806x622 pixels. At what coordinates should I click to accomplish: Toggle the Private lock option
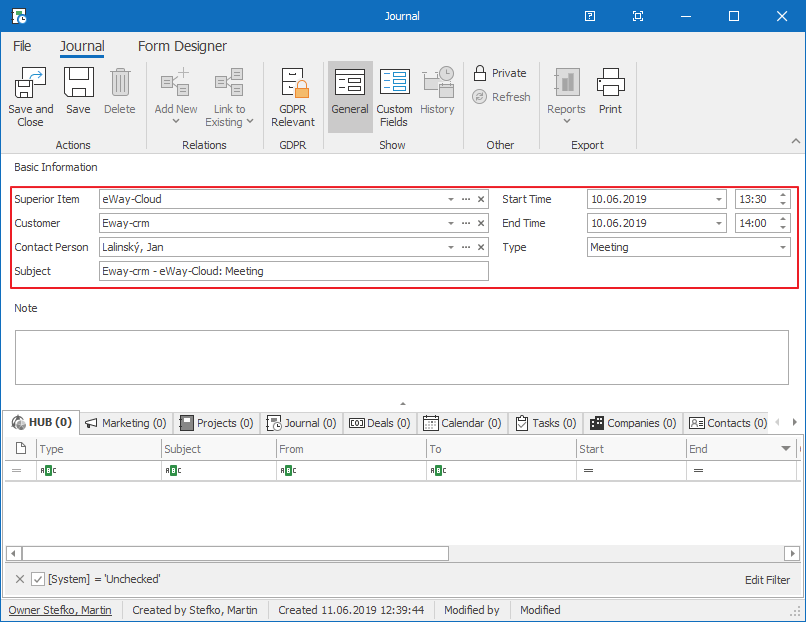[x=500, y=73]
